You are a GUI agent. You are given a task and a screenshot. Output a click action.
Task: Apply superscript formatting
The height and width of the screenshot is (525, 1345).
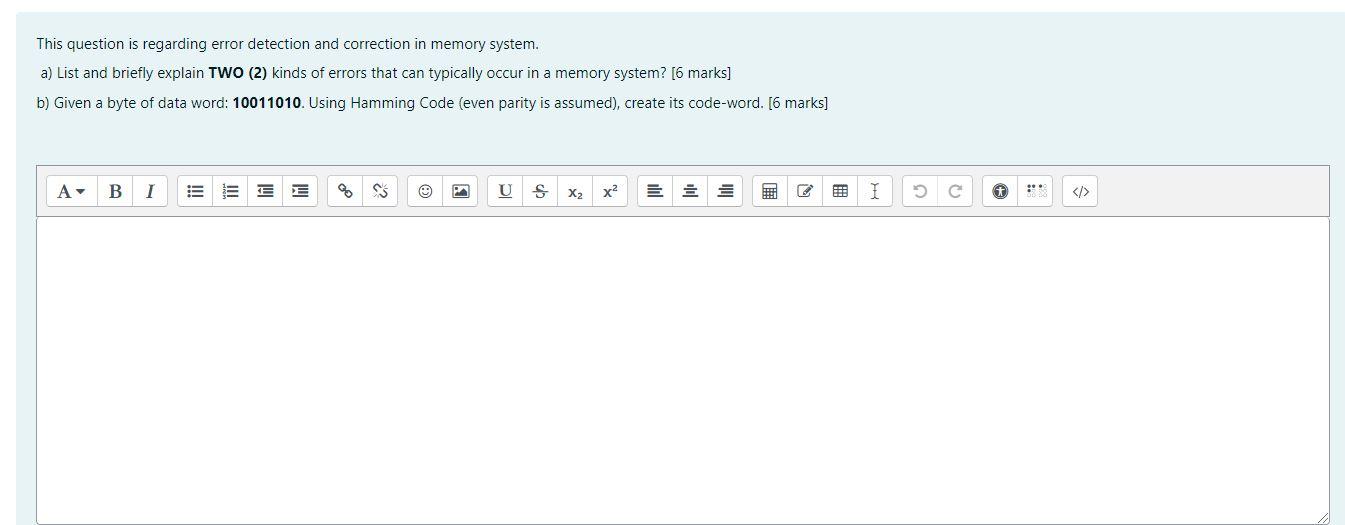point(610,191)
